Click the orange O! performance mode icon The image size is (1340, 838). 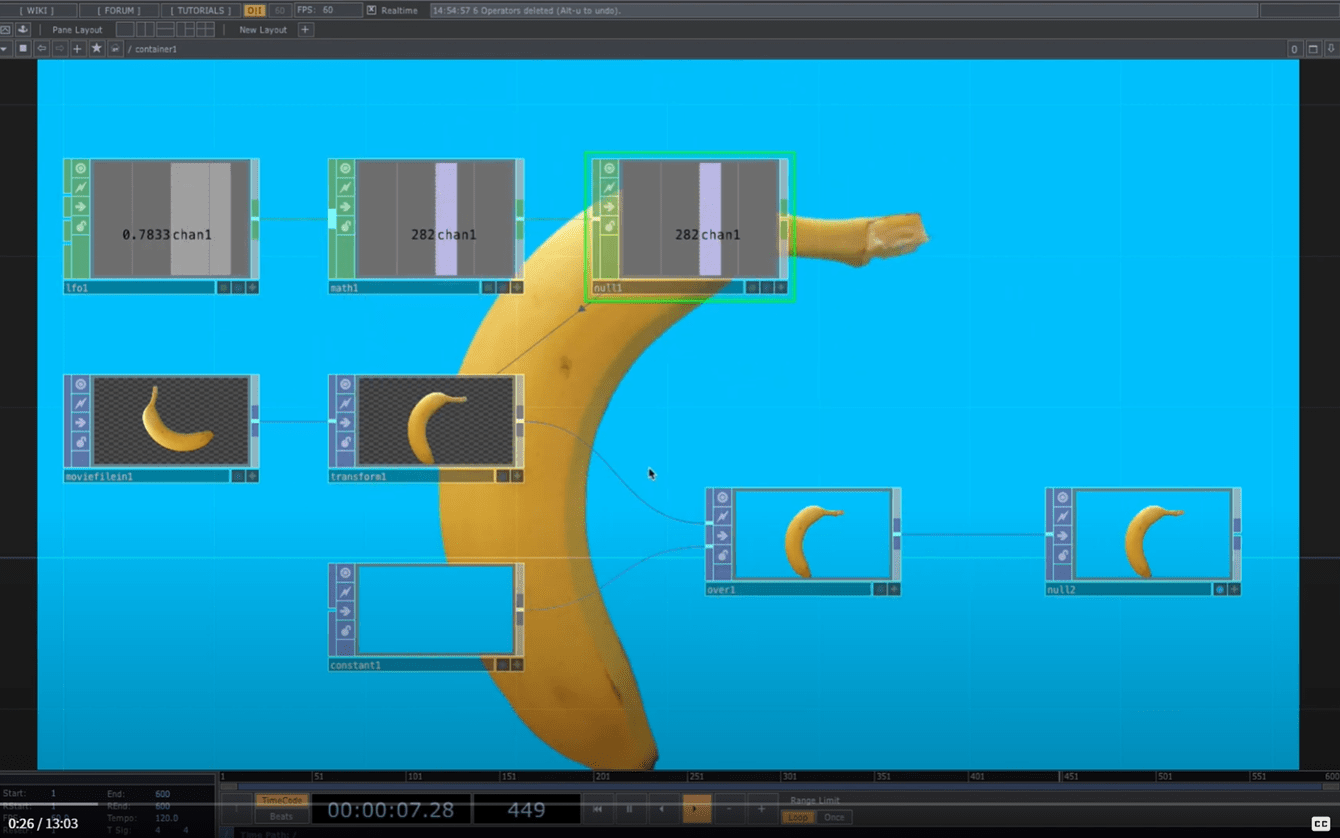253,9
